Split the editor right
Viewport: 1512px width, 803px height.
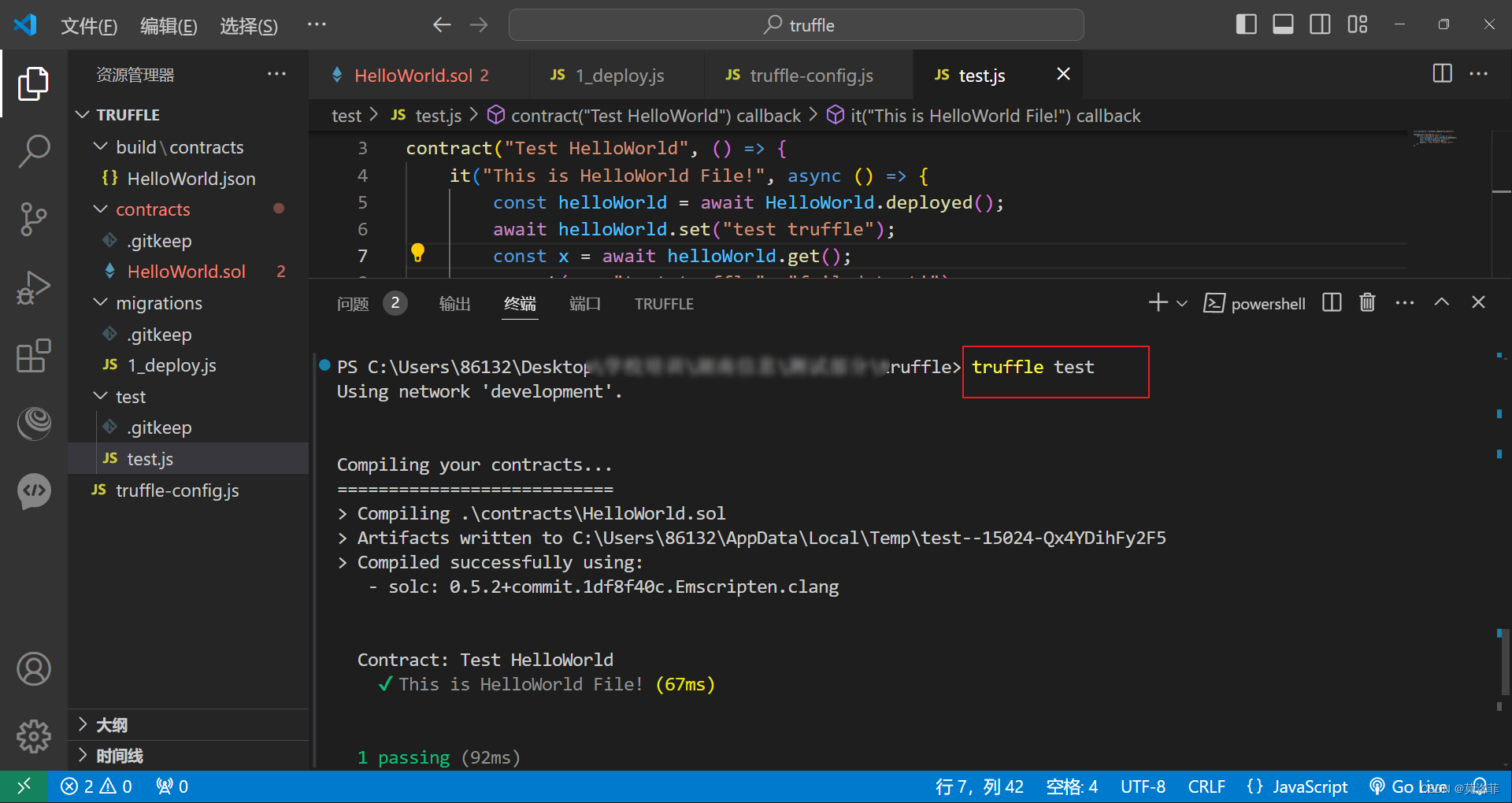click(1442, 74)
